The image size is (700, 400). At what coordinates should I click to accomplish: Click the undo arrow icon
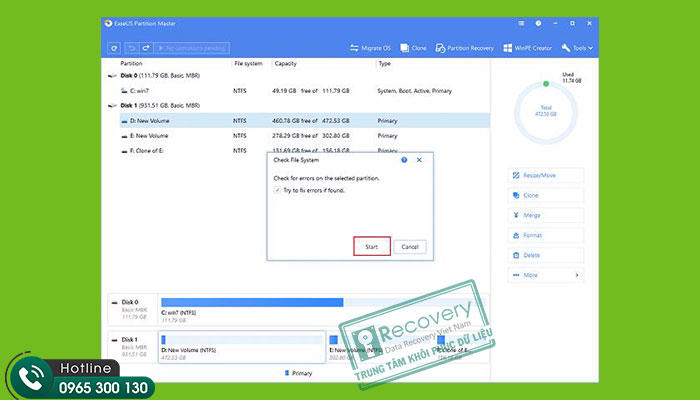(x=131, y=48)
